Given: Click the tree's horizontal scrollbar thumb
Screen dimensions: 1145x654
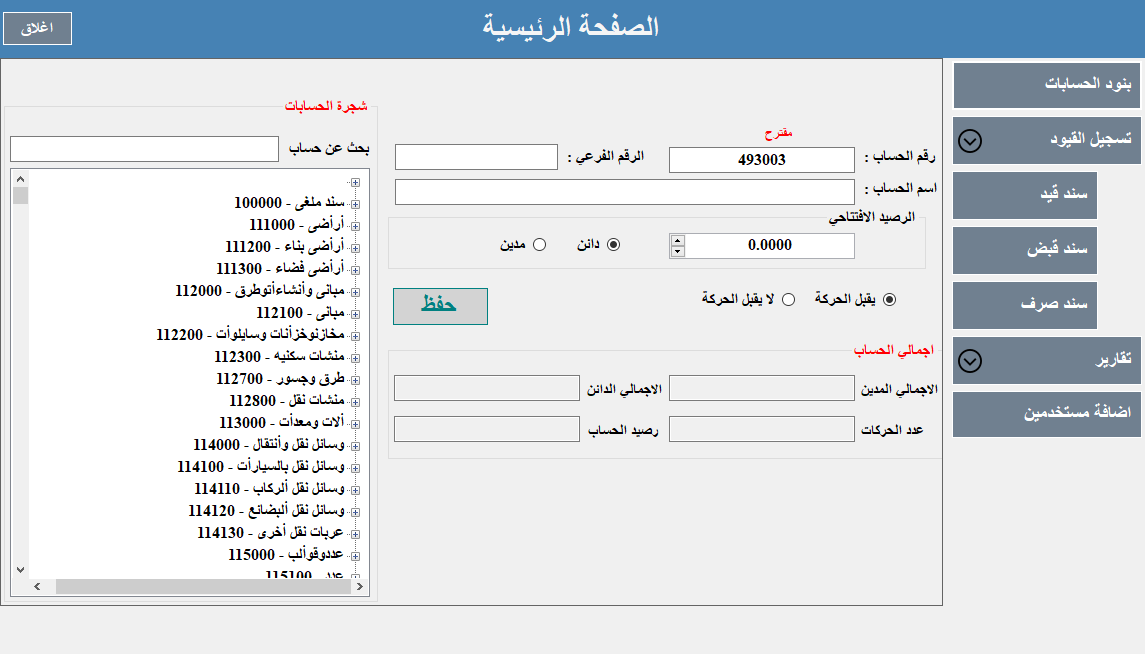Looking at the screenshot, I should (x=204, y=586).
